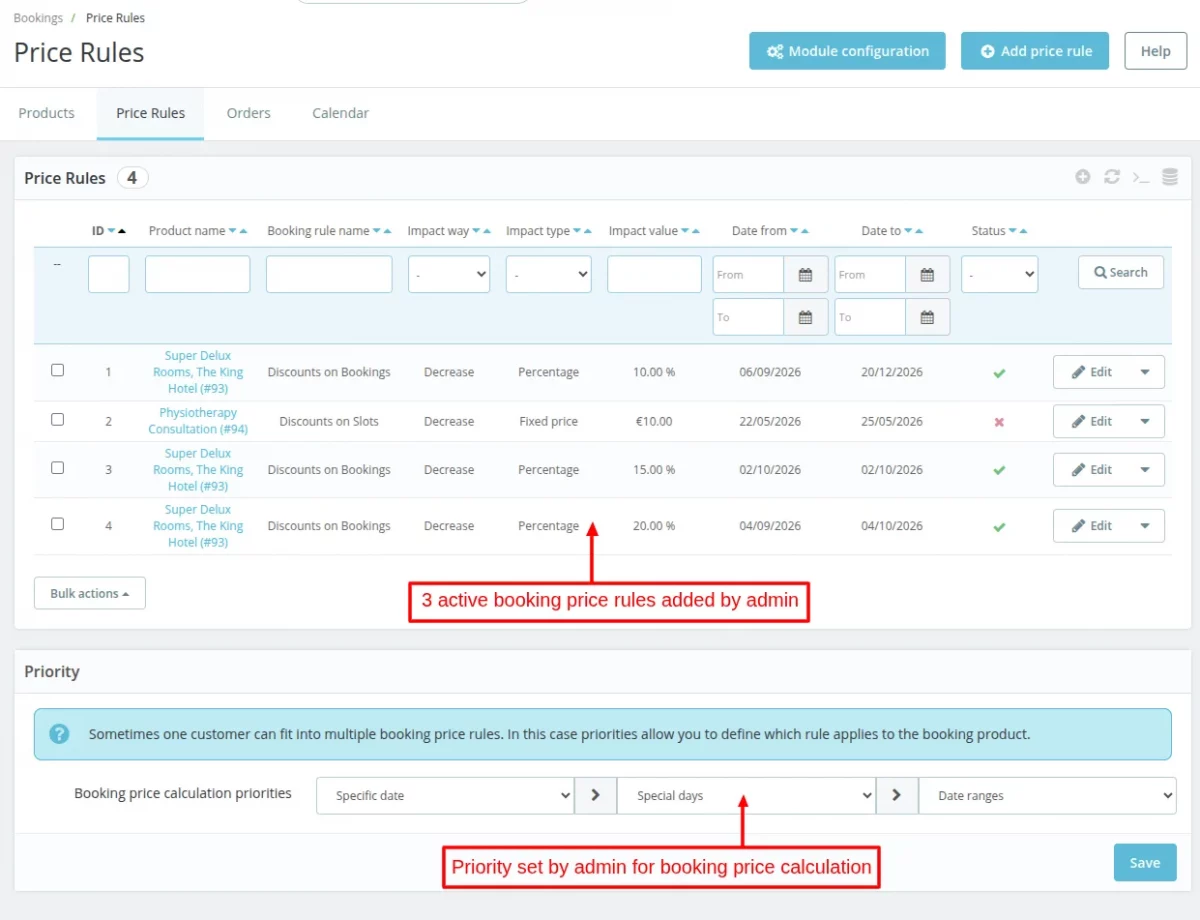Open first priority dropdown Specific date
1200x920 pixels.
(x=446, y=796)
